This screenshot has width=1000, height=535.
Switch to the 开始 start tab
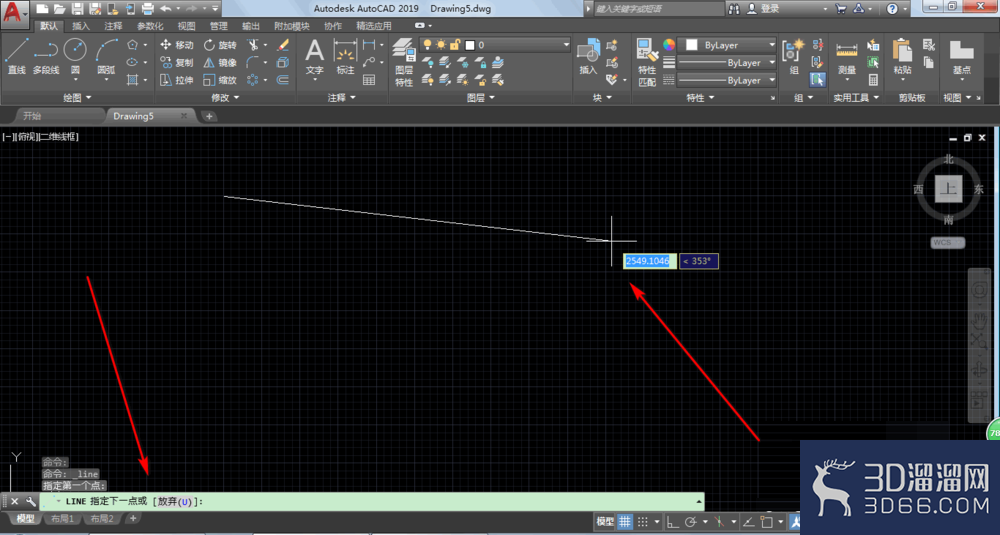pos(32,116)
